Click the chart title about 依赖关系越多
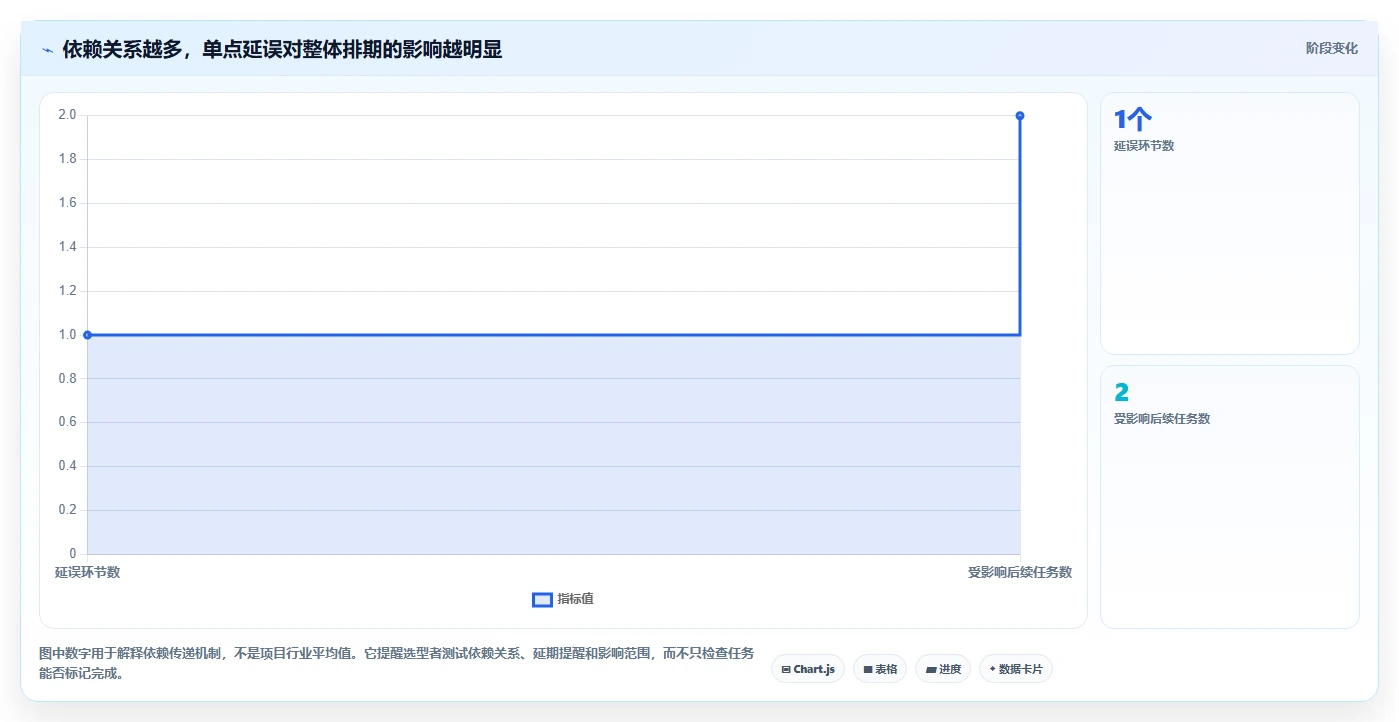Screen dimensions: 1399x722 click(x=282, y=49)
